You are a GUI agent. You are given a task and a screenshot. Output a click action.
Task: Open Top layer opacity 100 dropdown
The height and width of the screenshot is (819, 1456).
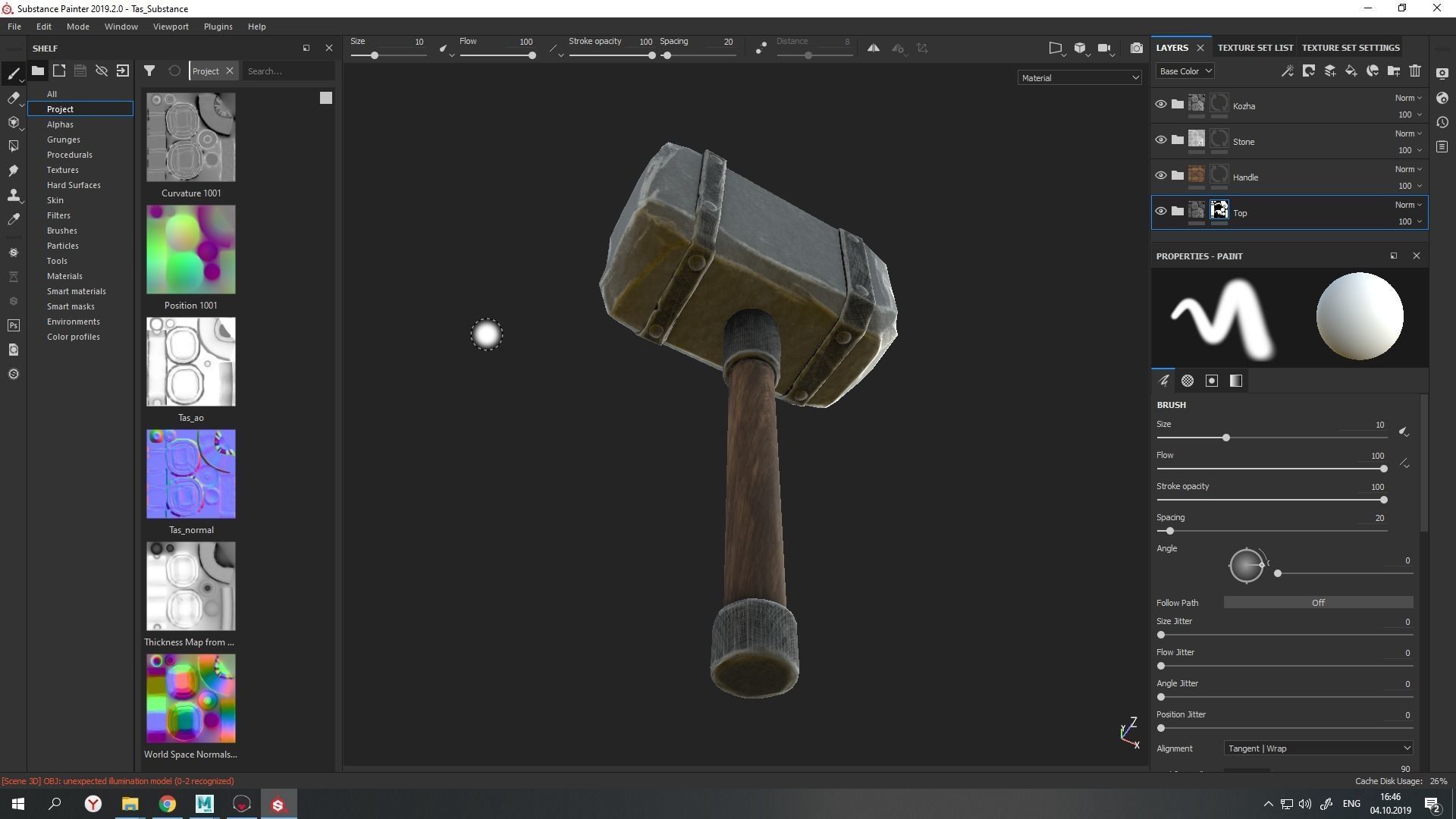pyautogui.click(x=1410, y=221)
